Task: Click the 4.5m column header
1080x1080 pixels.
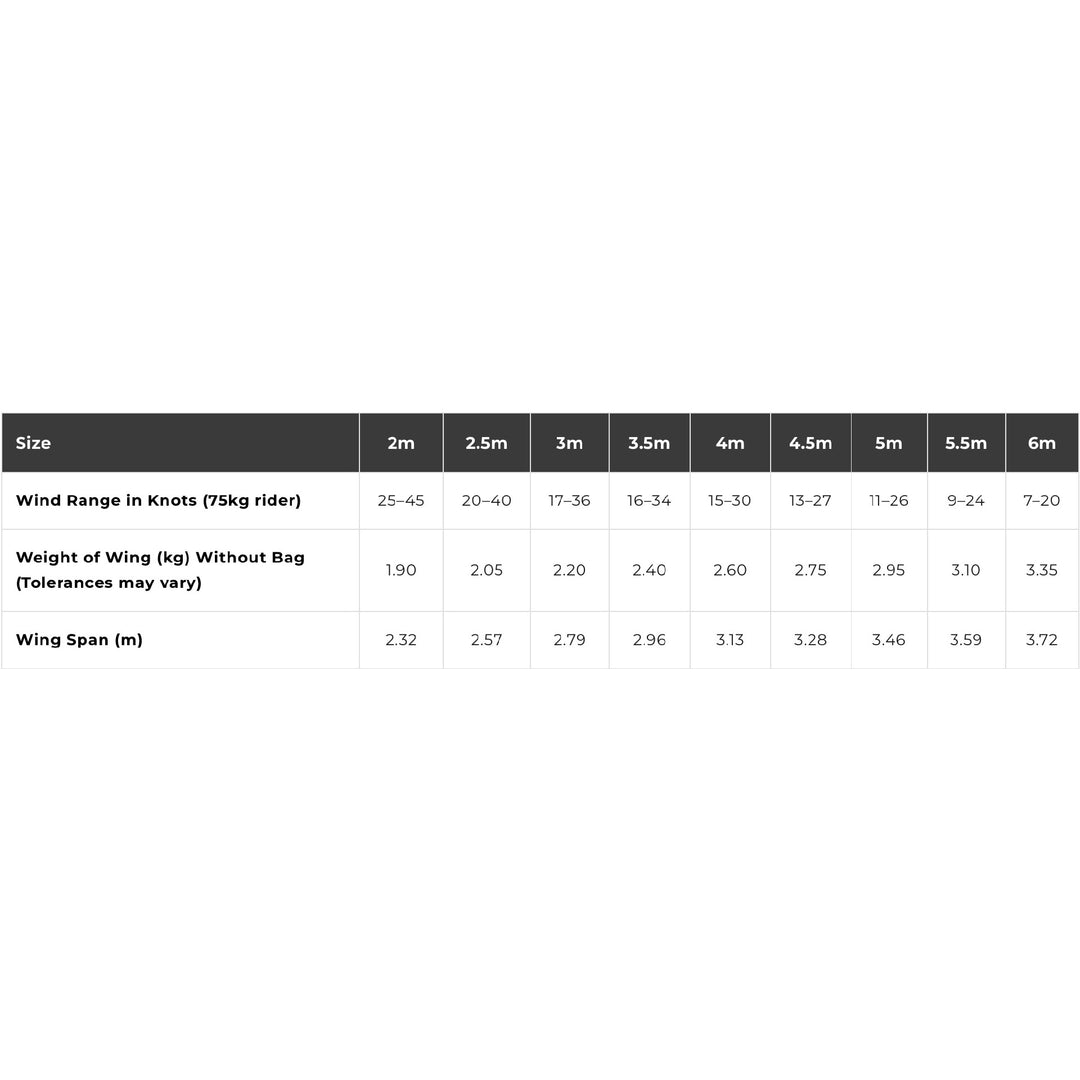Action: 810,443
